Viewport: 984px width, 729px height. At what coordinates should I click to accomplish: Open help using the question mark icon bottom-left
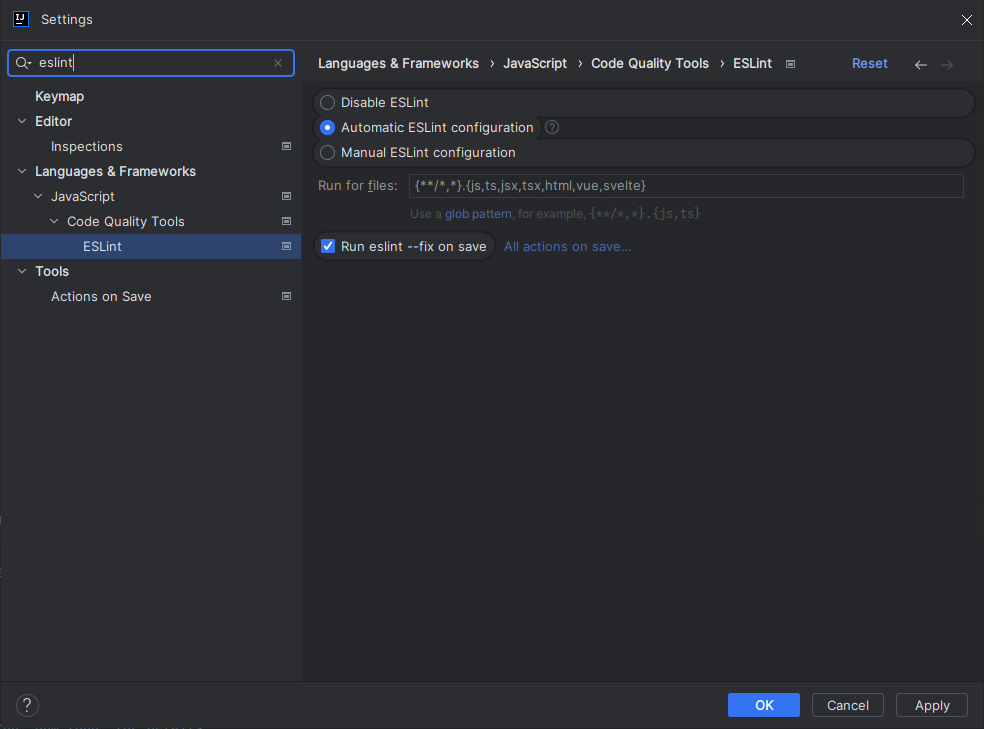coord(27,705)
